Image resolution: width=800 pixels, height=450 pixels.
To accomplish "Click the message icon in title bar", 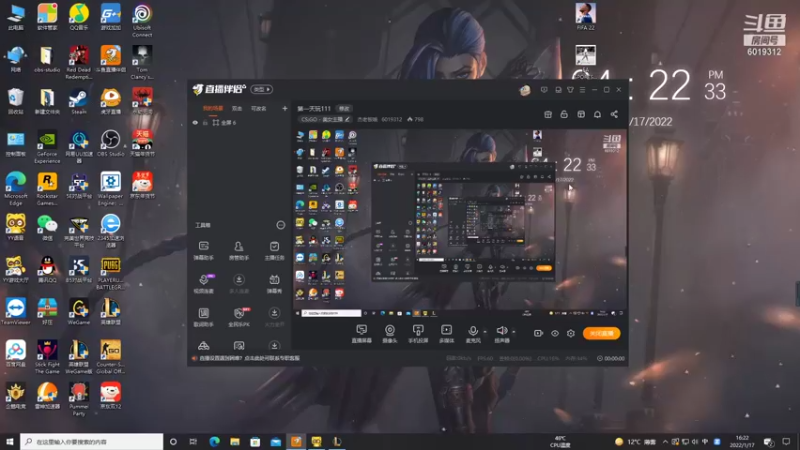I will (544, 90).
